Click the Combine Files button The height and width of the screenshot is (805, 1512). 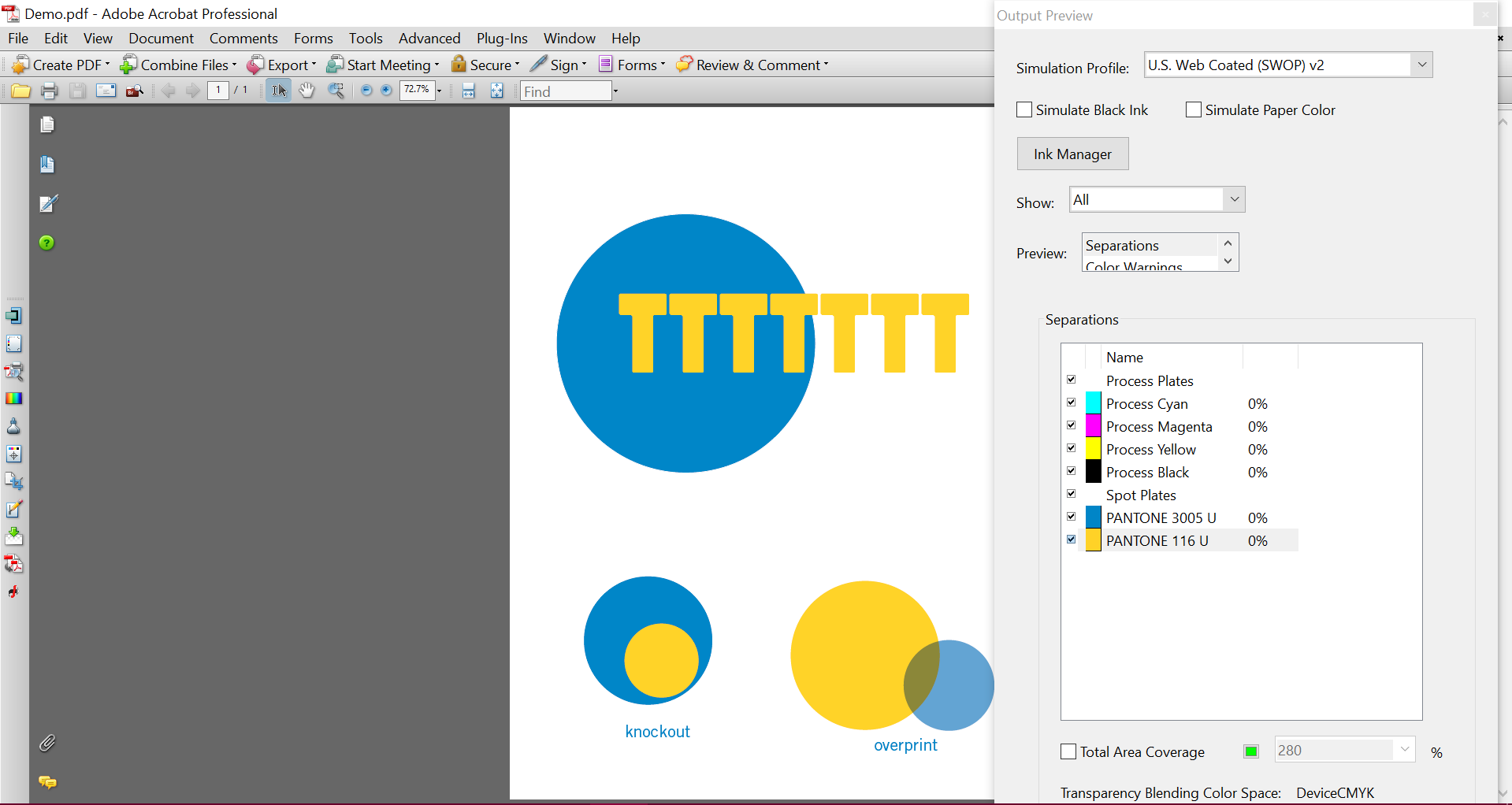(178, 65)
